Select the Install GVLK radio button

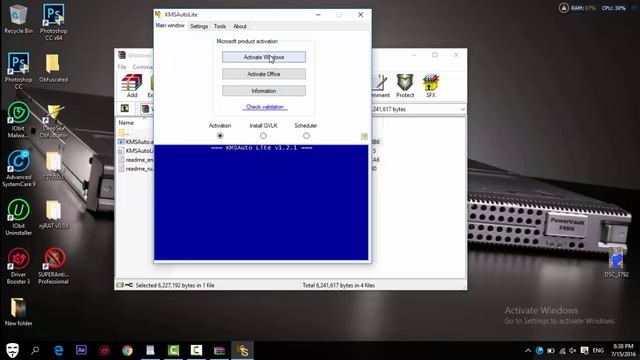click(x=263, y=136)
